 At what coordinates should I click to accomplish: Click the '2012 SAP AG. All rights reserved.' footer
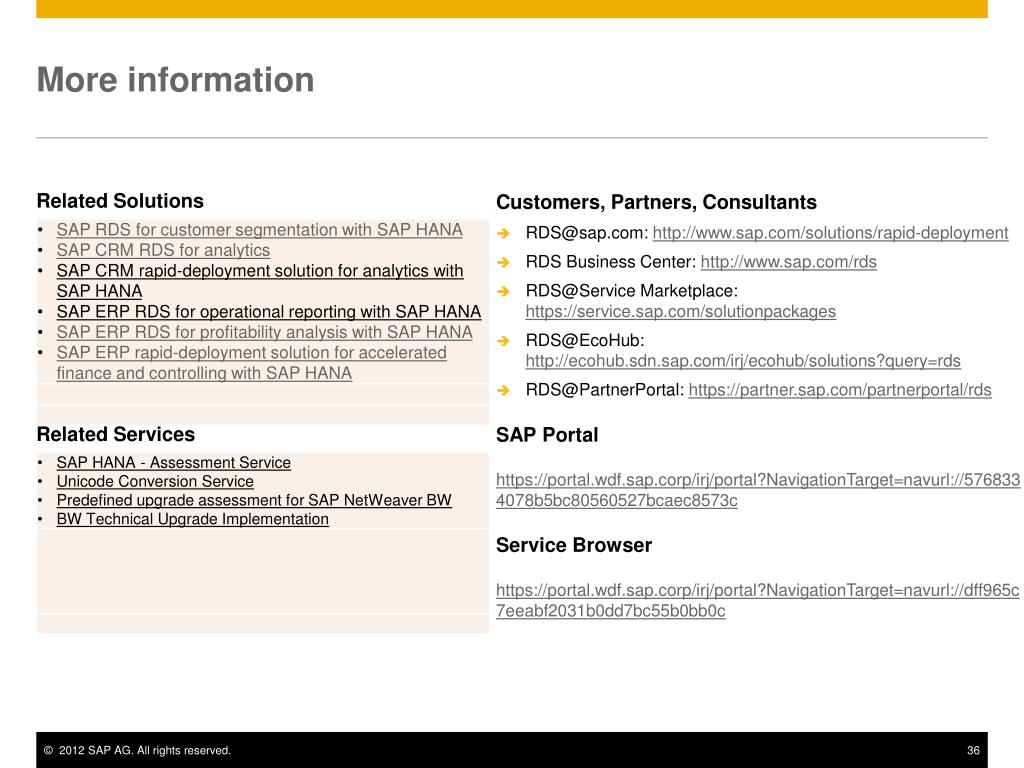[137, 750]
